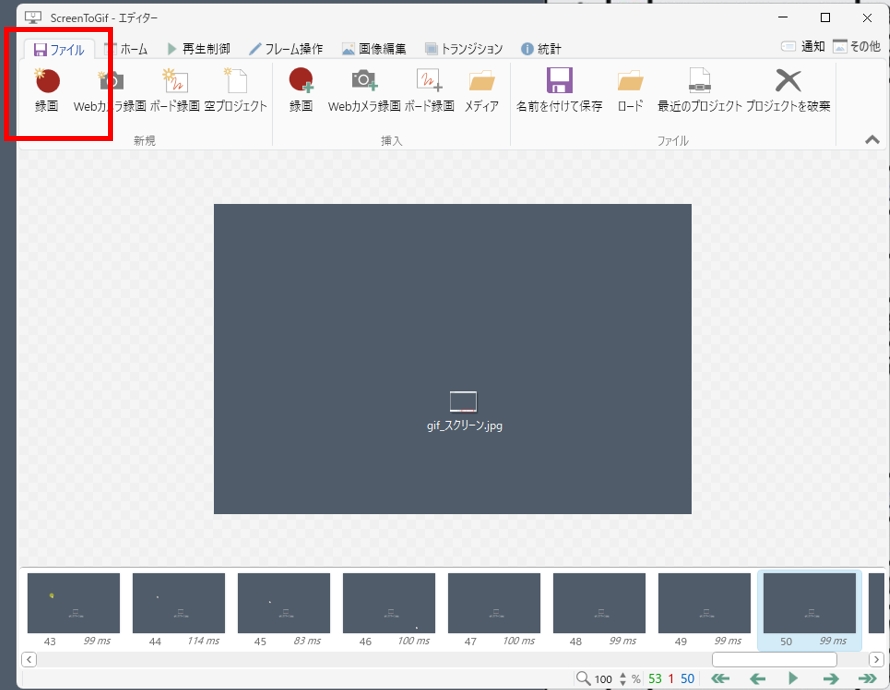Click the horizontal frame list scrollbar thumb
The image size is (890, 690).
click(774, 660)
